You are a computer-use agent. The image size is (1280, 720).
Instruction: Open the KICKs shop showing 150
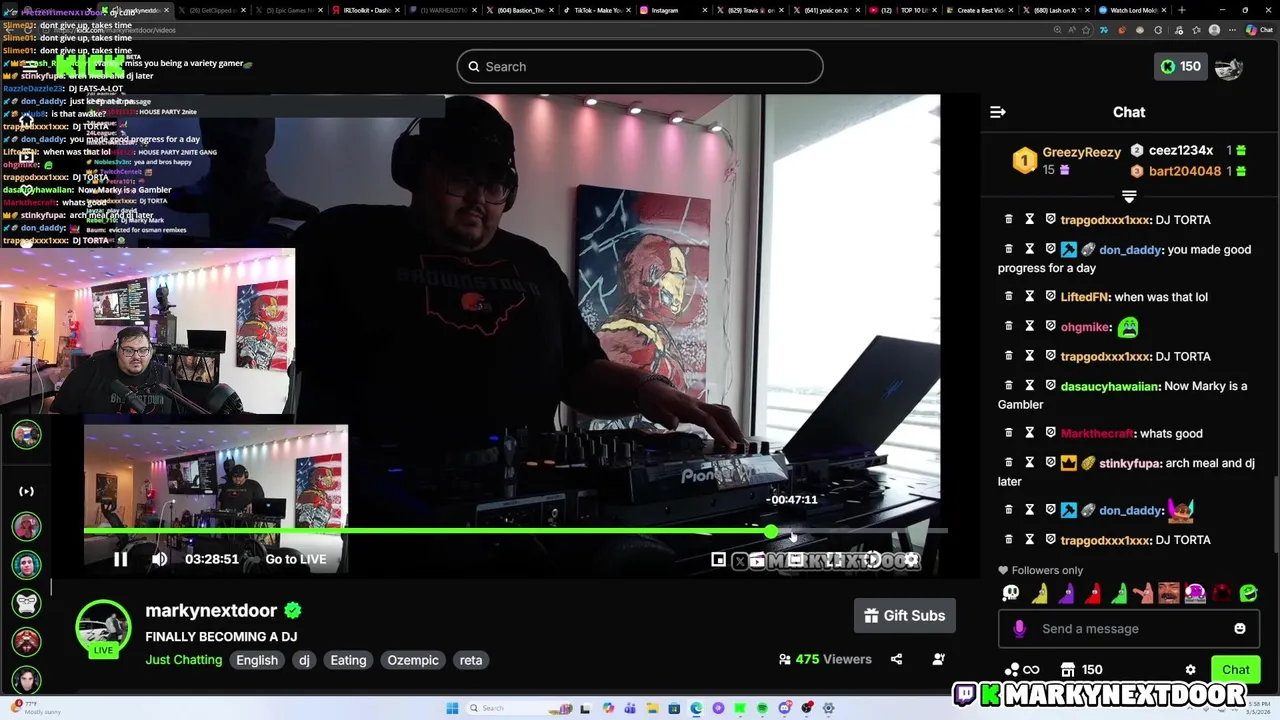coord(1081,670)
